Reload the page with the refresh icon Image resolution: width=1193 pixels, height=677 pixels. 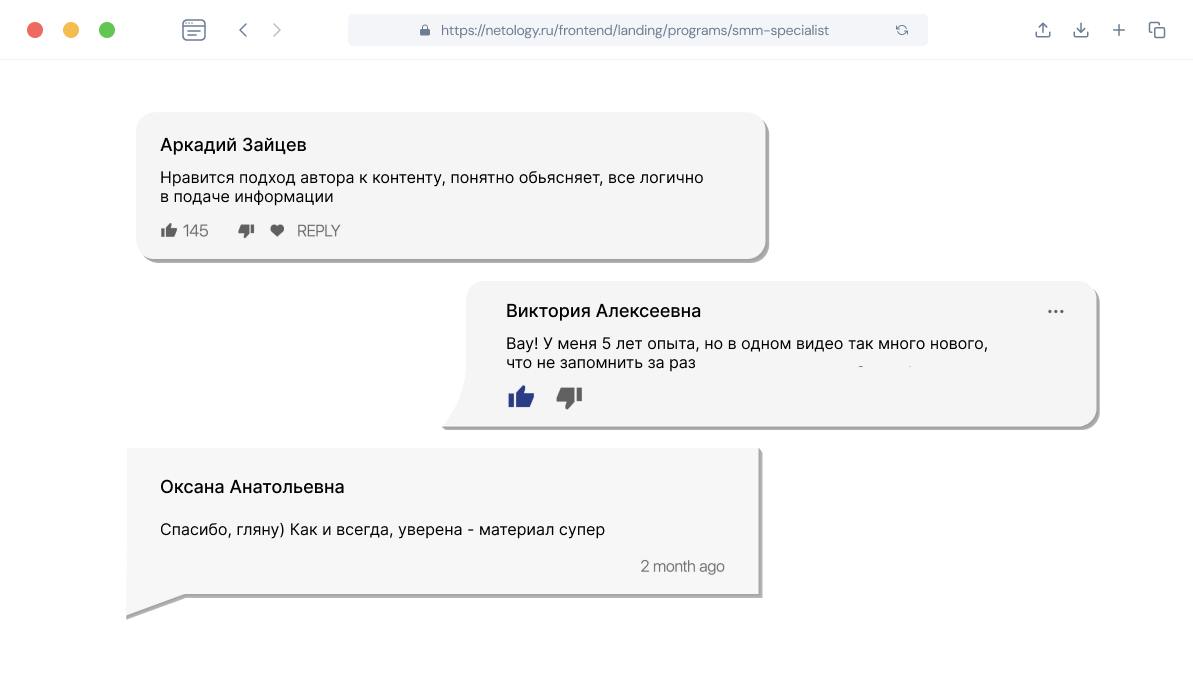click(902, 30)
